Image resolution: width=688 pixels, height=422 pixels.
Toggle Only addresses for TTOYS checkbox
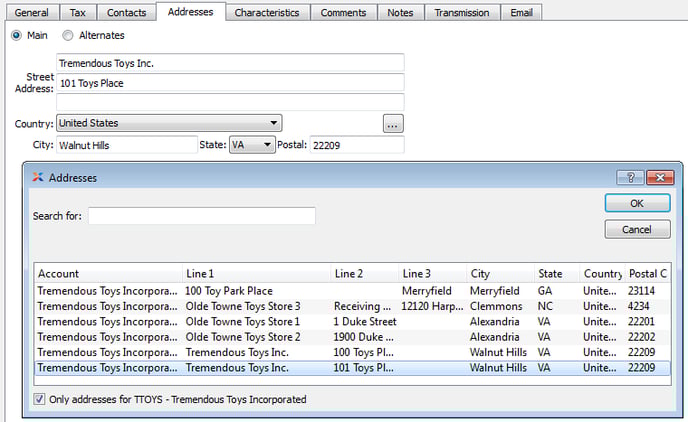(39, 399)
